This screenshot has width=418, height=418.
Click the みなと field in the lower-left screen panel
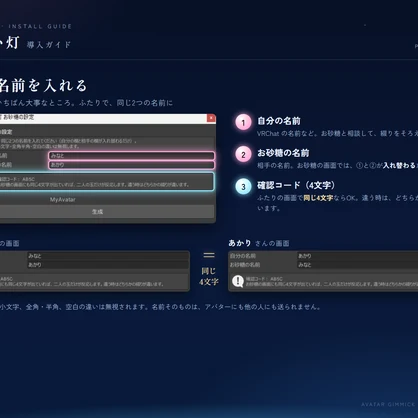pos(108,256)
